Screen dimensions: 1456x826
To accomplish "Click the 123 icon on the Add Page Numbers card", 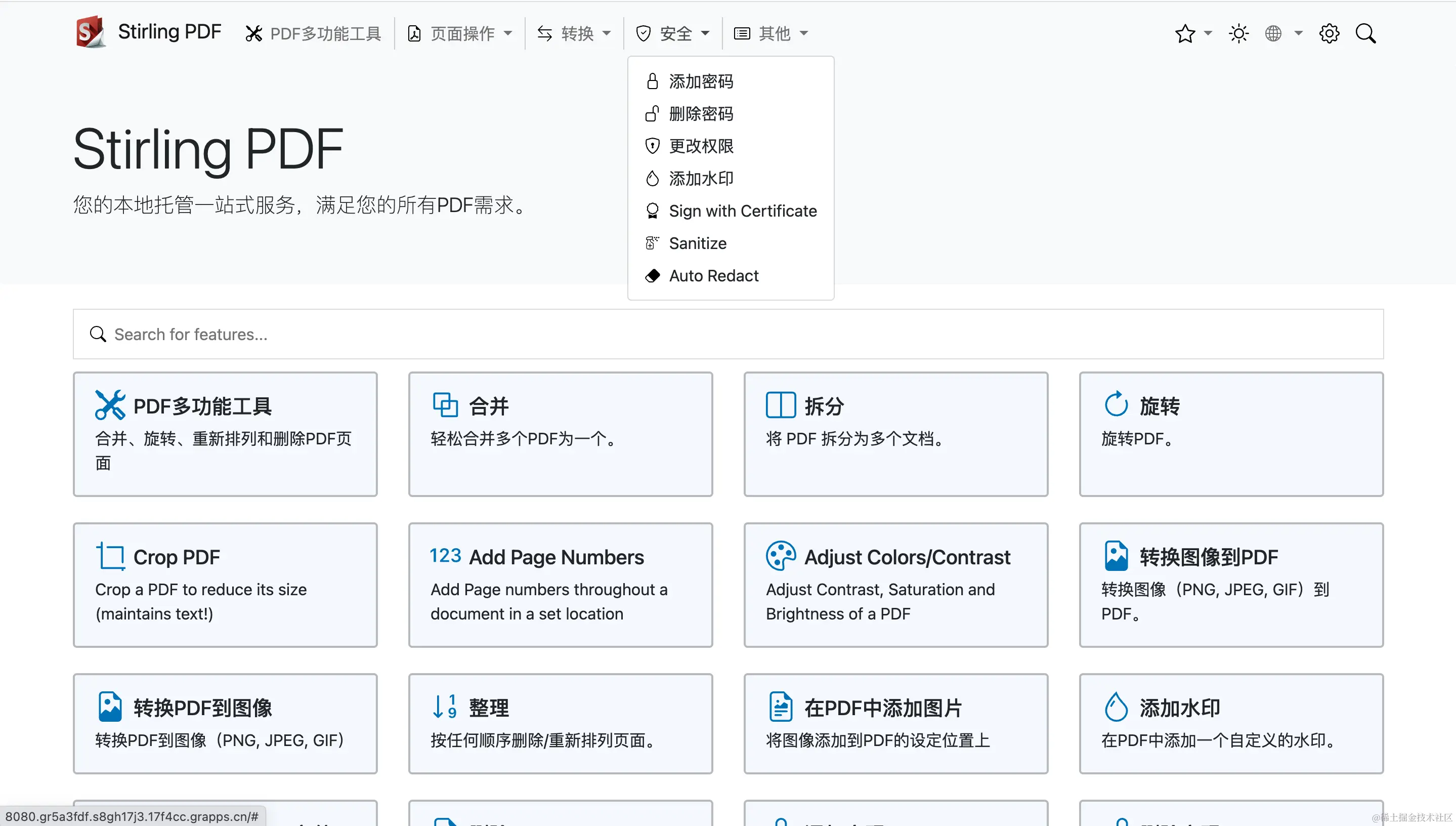I will pos(445,555).
